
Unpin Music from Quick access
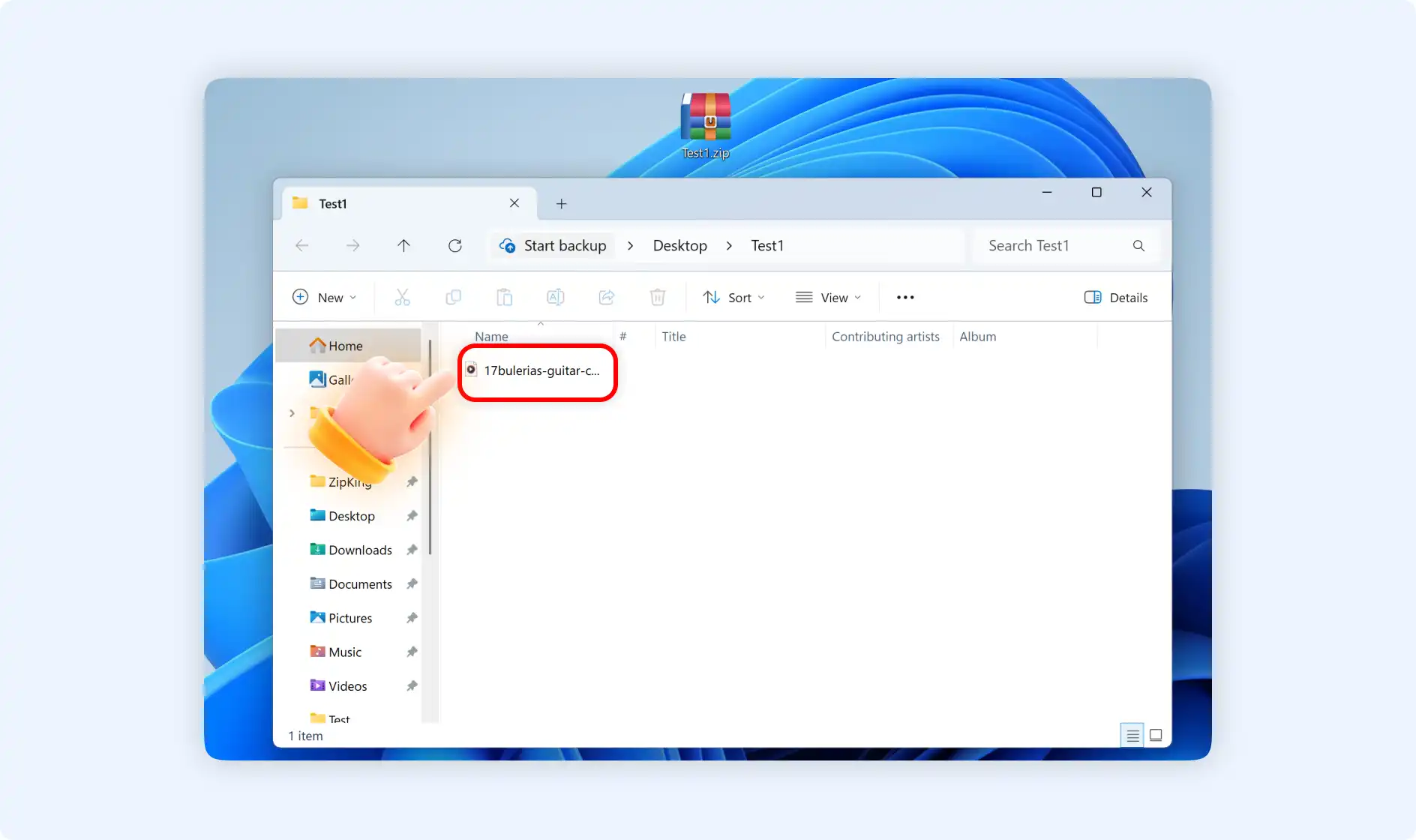point(412,652)
